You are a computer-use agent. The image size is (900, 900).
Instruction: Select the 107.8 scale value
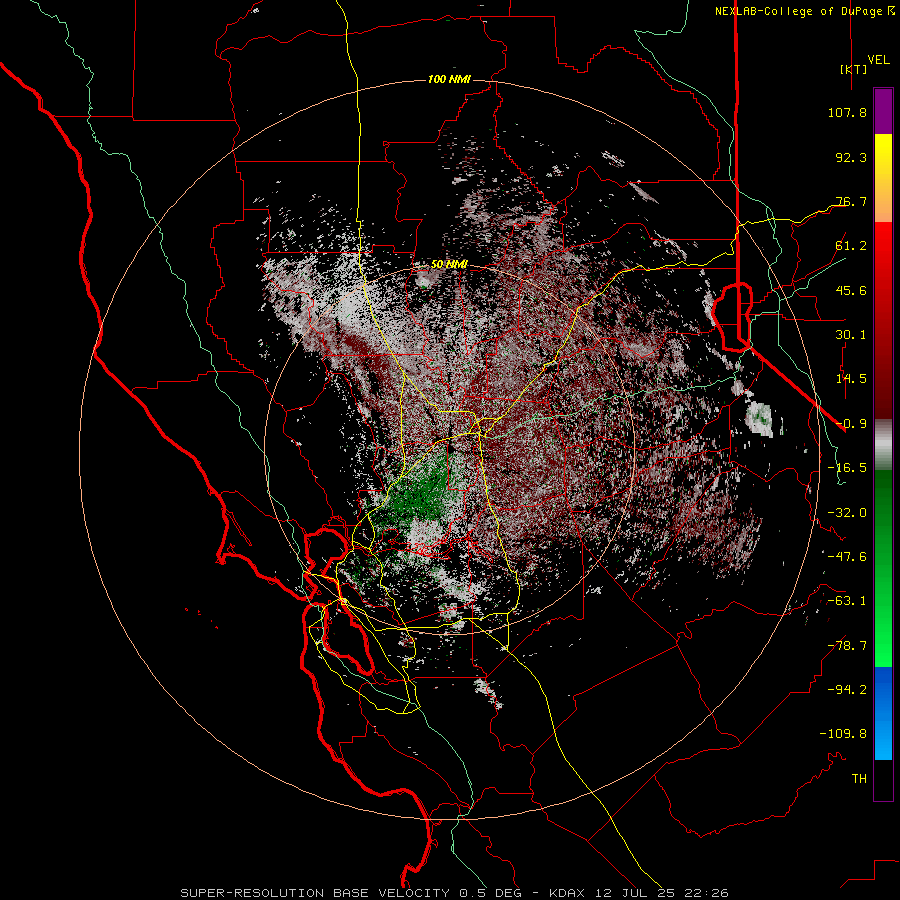(x=847, y=112)
